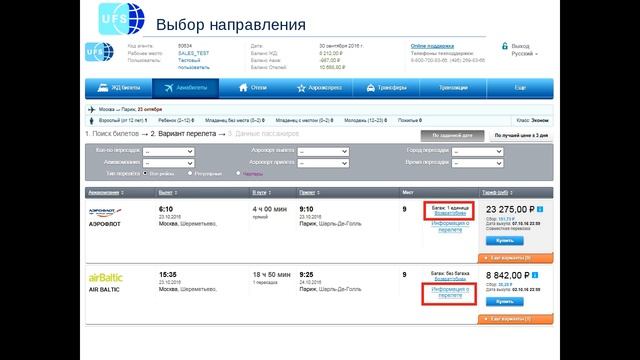Click the star icon on Аэроэкспресс tab
The width and height of the screenshot is (640, 360).
click(x=301, y=88)
